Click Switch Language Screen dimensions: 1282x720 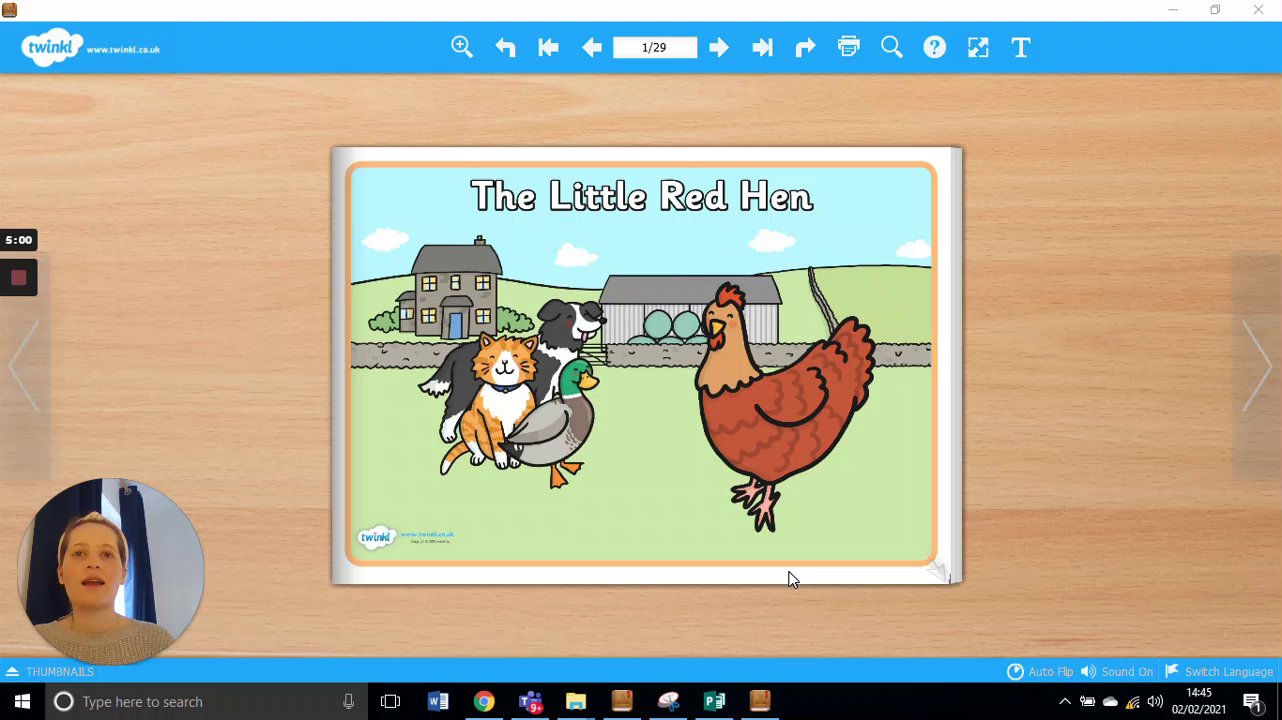point(1219,672)
